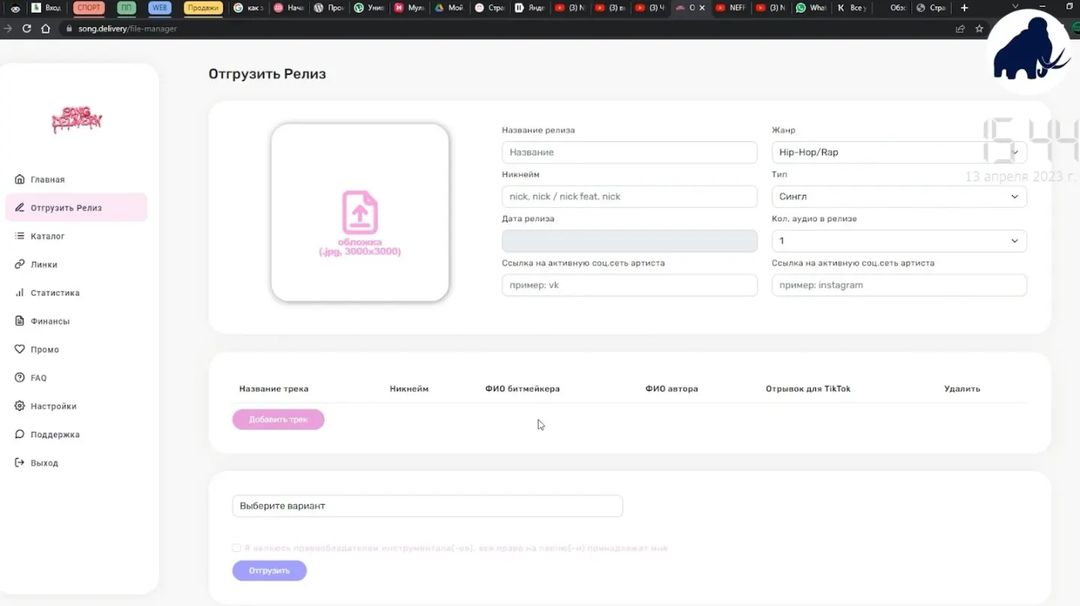
Task: Open a new browser tab with plus
Action: click(x=964, y=8)
